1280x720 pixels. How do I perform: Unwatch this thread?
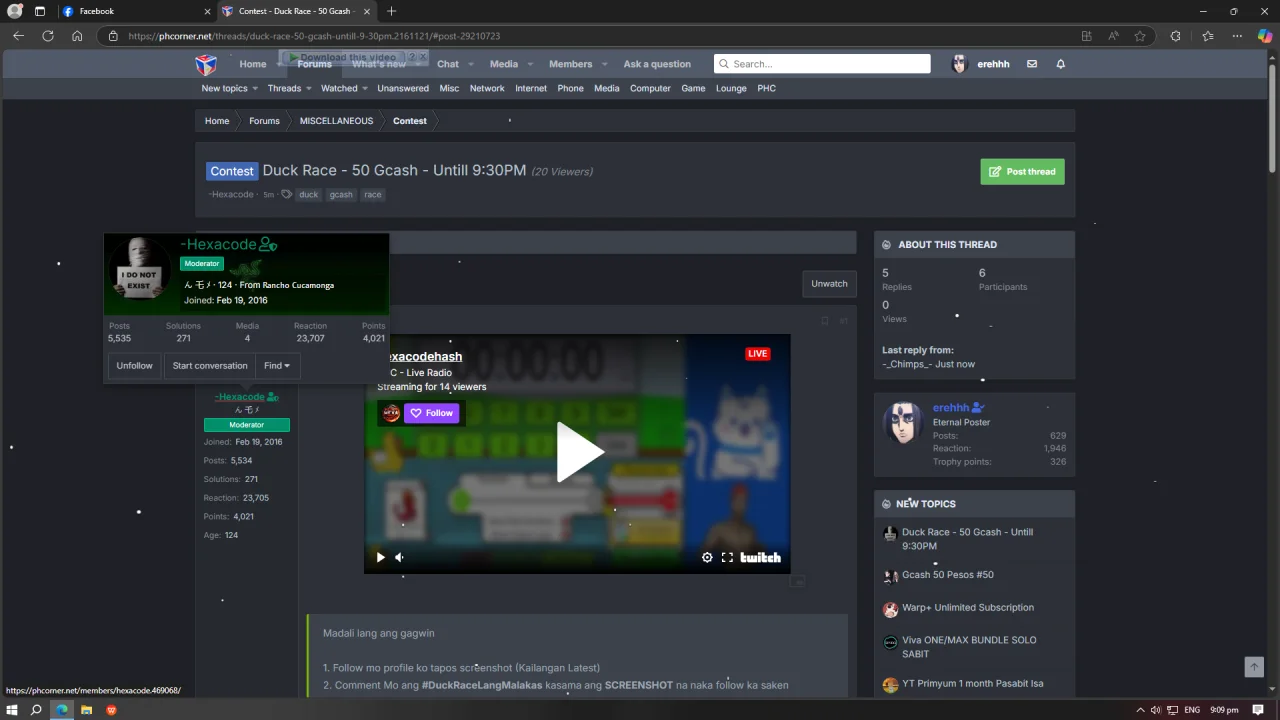pyautogui.click(x=829, y=284)
